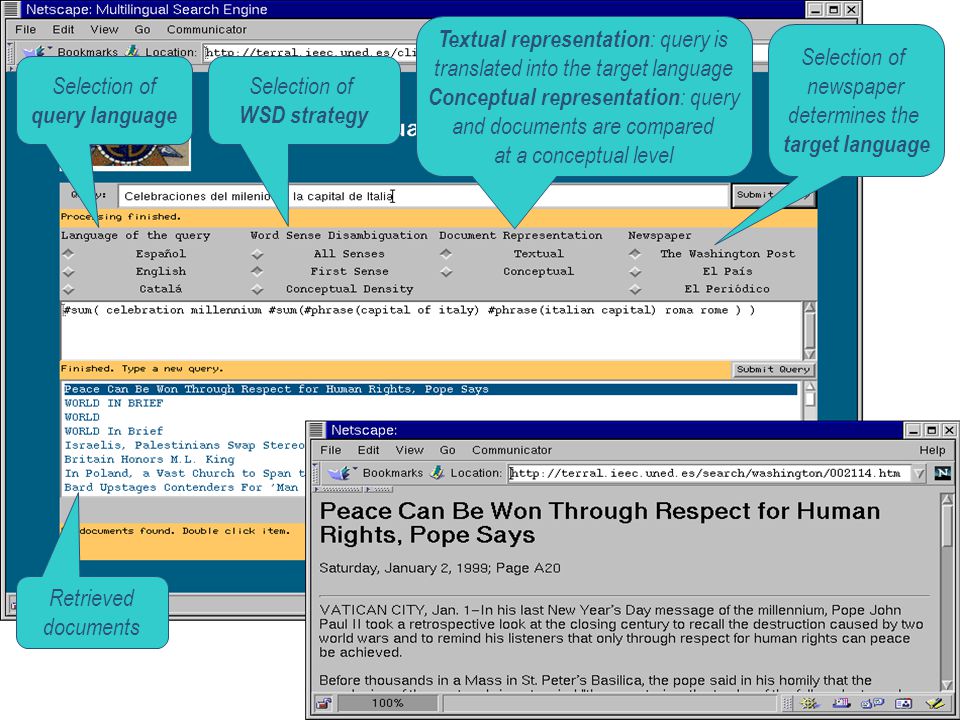This screenshot has width=960, height=720.
Task: Click up arrow of article window scrollbar
Action: pos(947,499)
